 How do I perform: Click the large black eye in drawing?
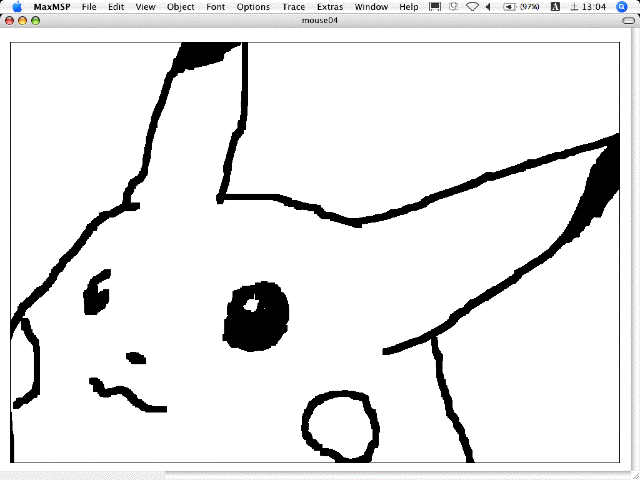pyautogui.click(x=257, y=316)
